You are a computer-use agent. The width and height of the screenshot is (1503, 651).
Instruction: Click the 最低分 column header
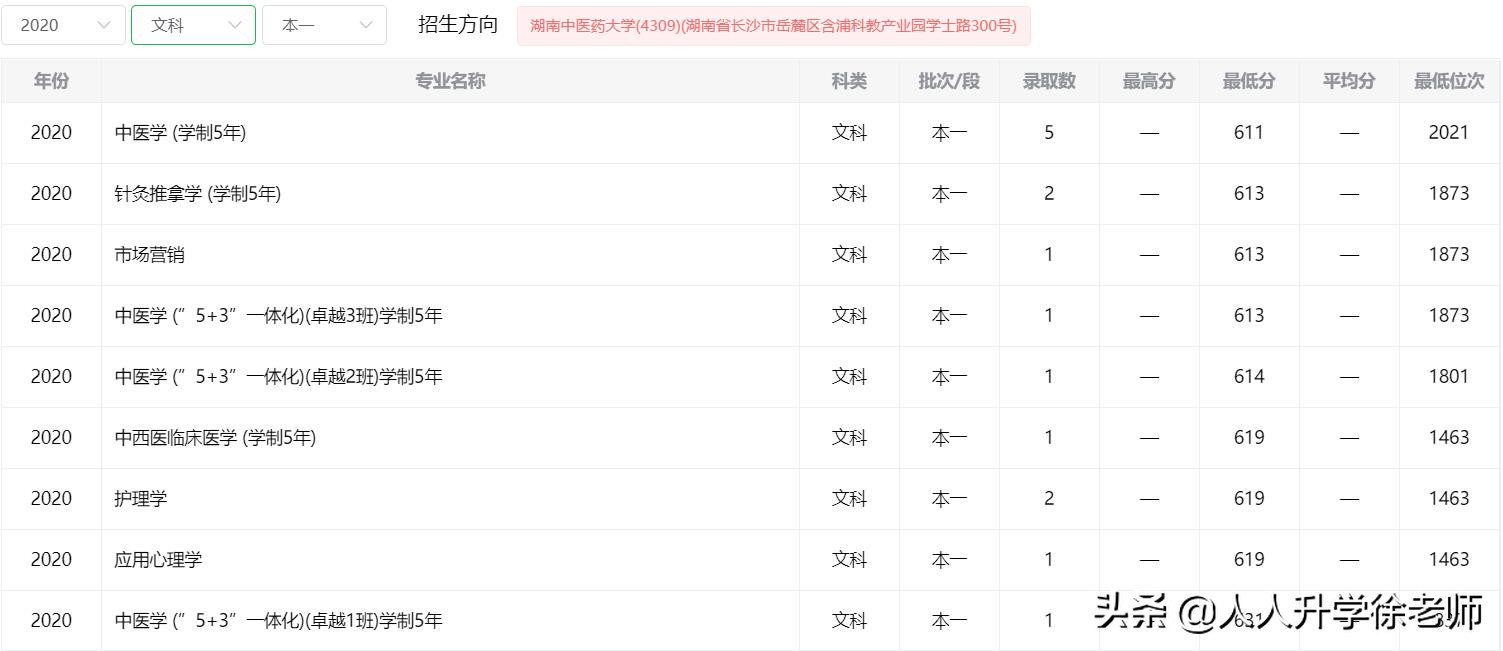coord(1248,81)
